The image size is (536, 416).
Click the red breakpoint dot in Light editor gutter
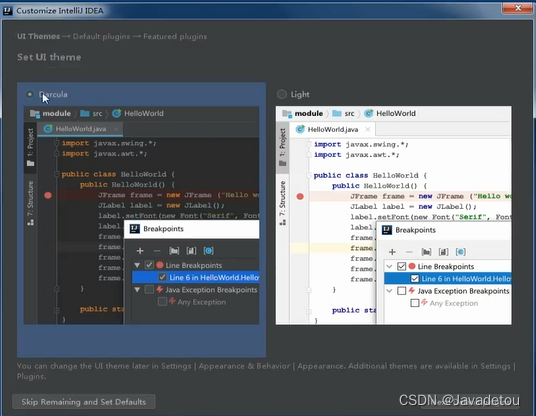tap(300, 196)
